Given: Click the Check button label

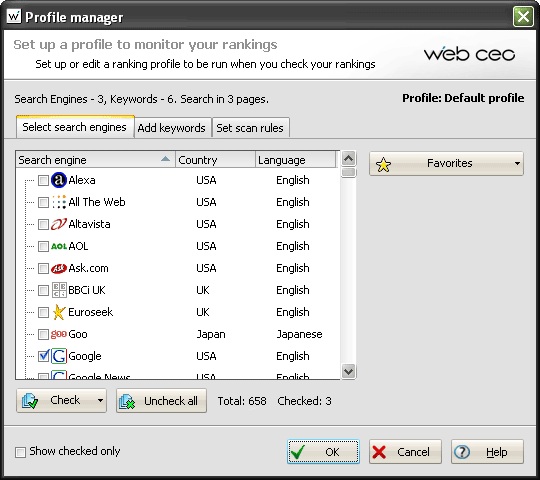Looking at the screenshot, I should [x=65, y=400].
